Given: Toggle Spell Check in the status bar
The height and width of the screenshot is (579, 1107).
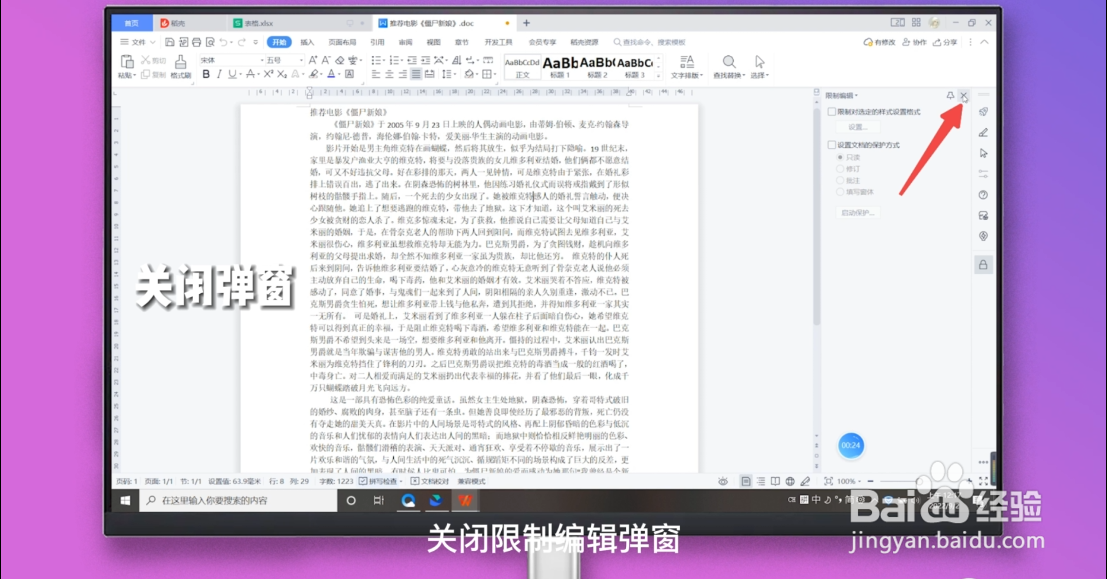Looking at the screenshot, I should coord(378,481).
